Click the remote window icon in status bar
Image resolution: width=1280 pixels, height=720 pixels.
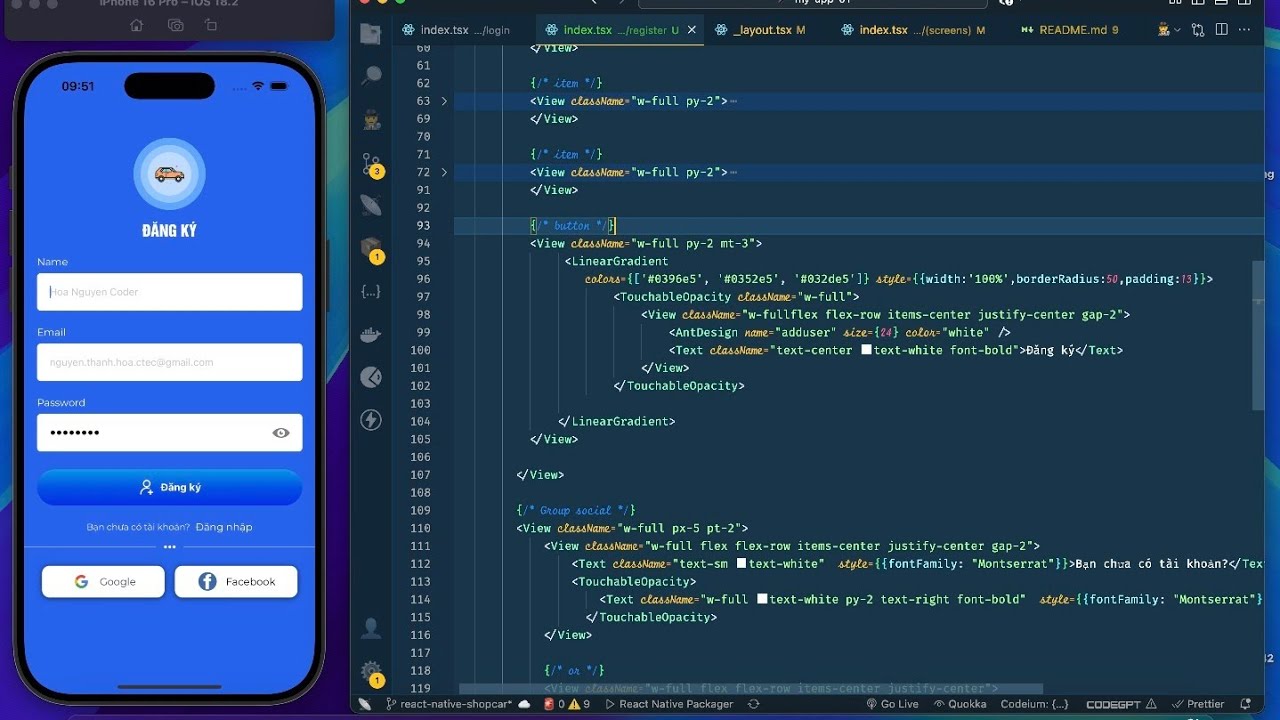pos(365,704)
